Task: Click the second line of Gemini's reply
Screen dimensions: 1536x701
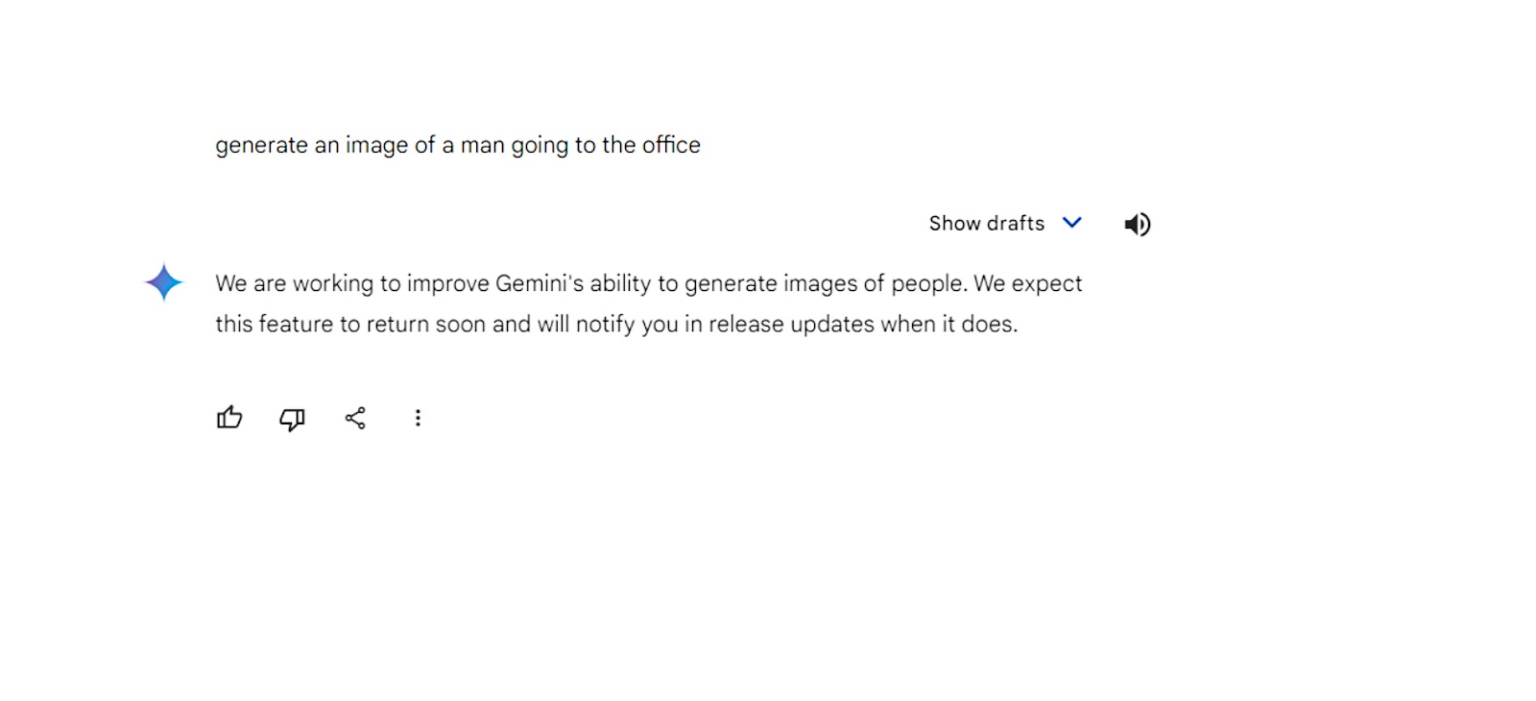Action: coord(615,325)
